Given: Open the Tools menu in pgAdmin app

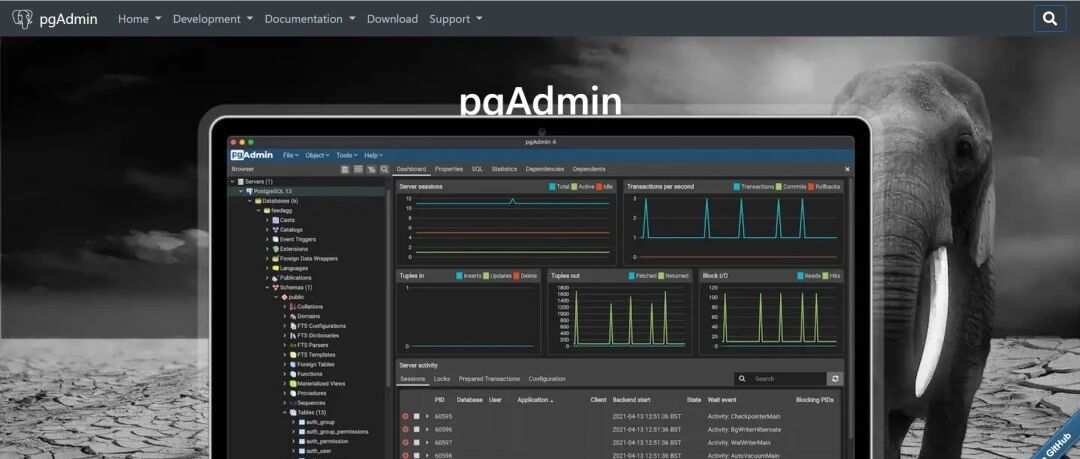Looking at the screenshot, I should click(347, 155).
